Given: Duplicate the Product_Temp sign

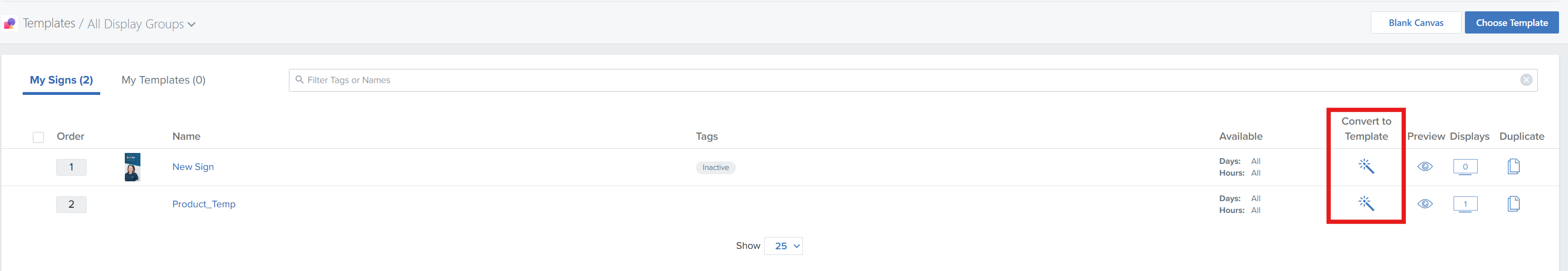Looking at the screenshot, I should [x=1514, y=203].
